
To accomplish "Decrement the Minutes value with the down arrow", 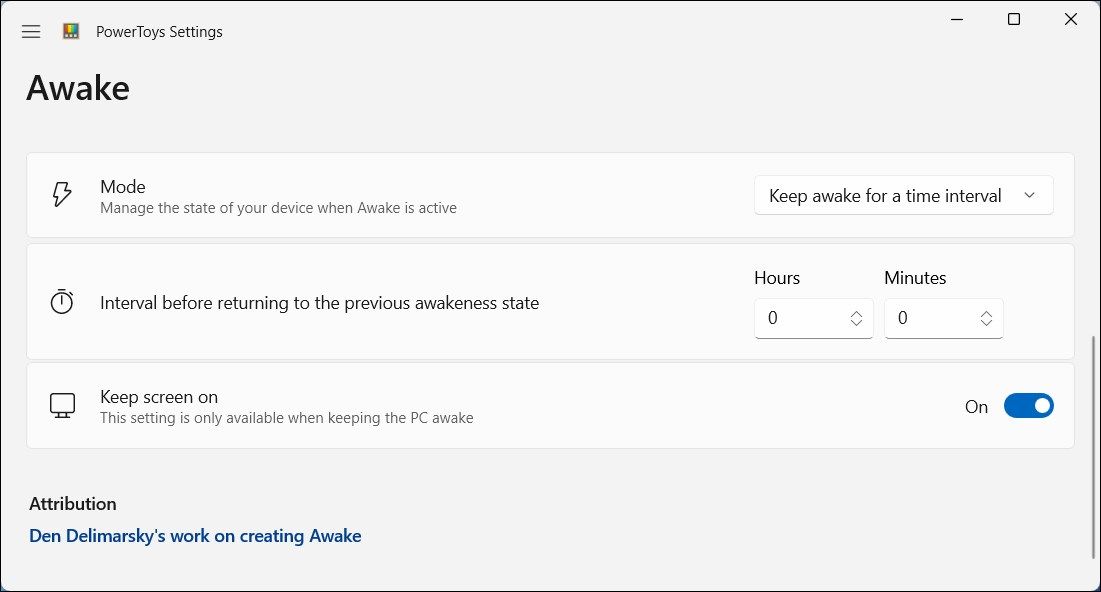I will tap(986, 325).
